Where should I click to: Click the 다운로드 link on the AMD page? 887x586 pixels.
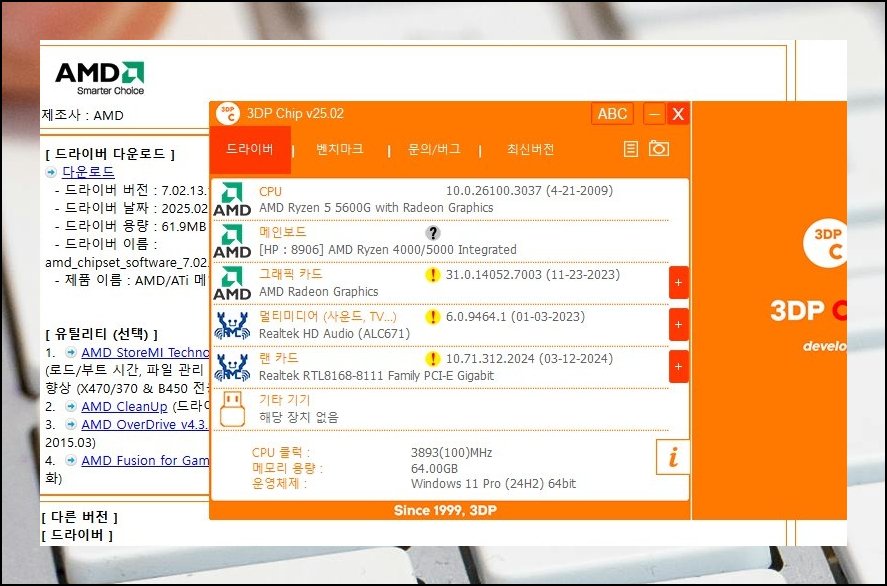click(x=88, y=171)
